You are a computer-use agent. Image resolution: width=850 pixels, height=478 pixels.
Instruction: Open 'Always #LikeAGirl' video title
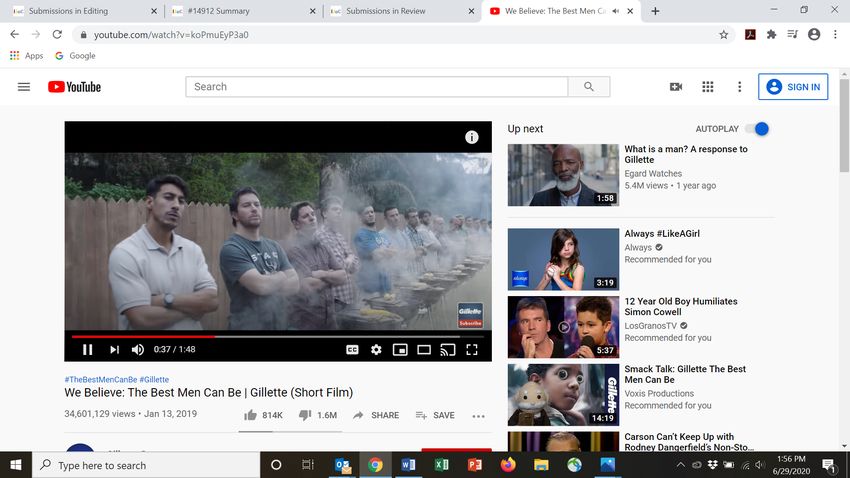click(662, 234)
